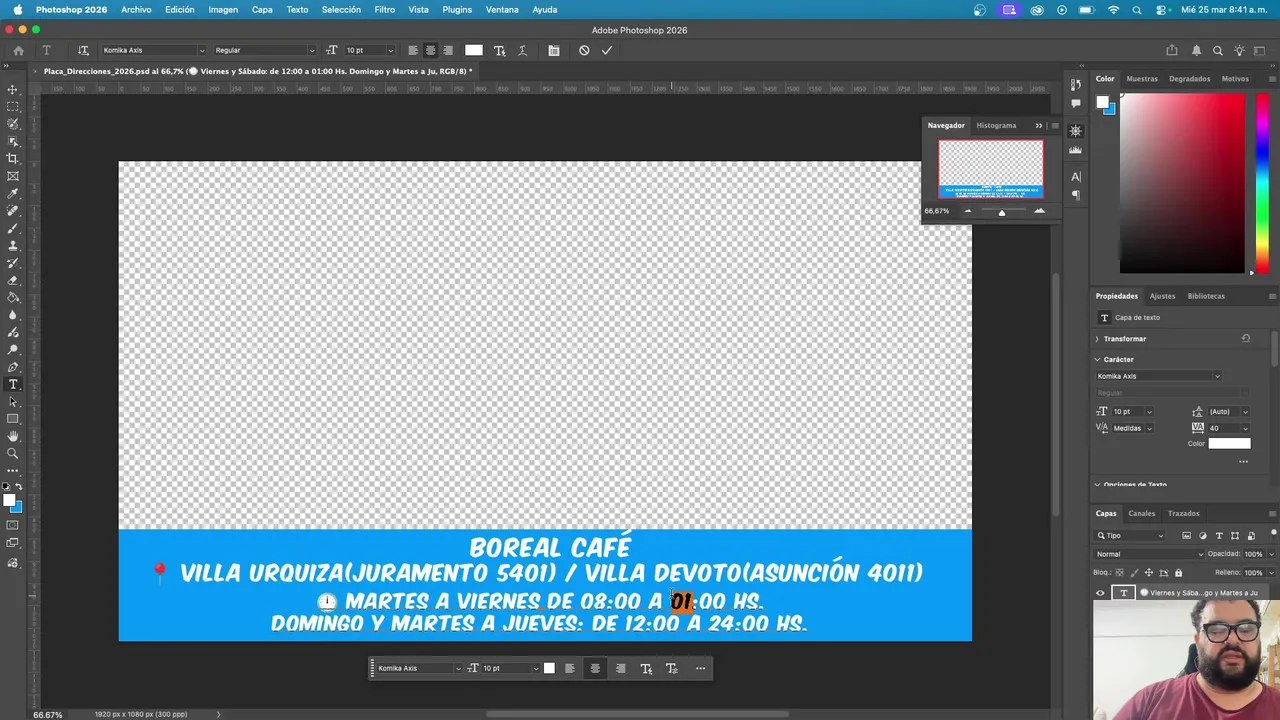Filter layers by text type

(x=1219, y=536)
